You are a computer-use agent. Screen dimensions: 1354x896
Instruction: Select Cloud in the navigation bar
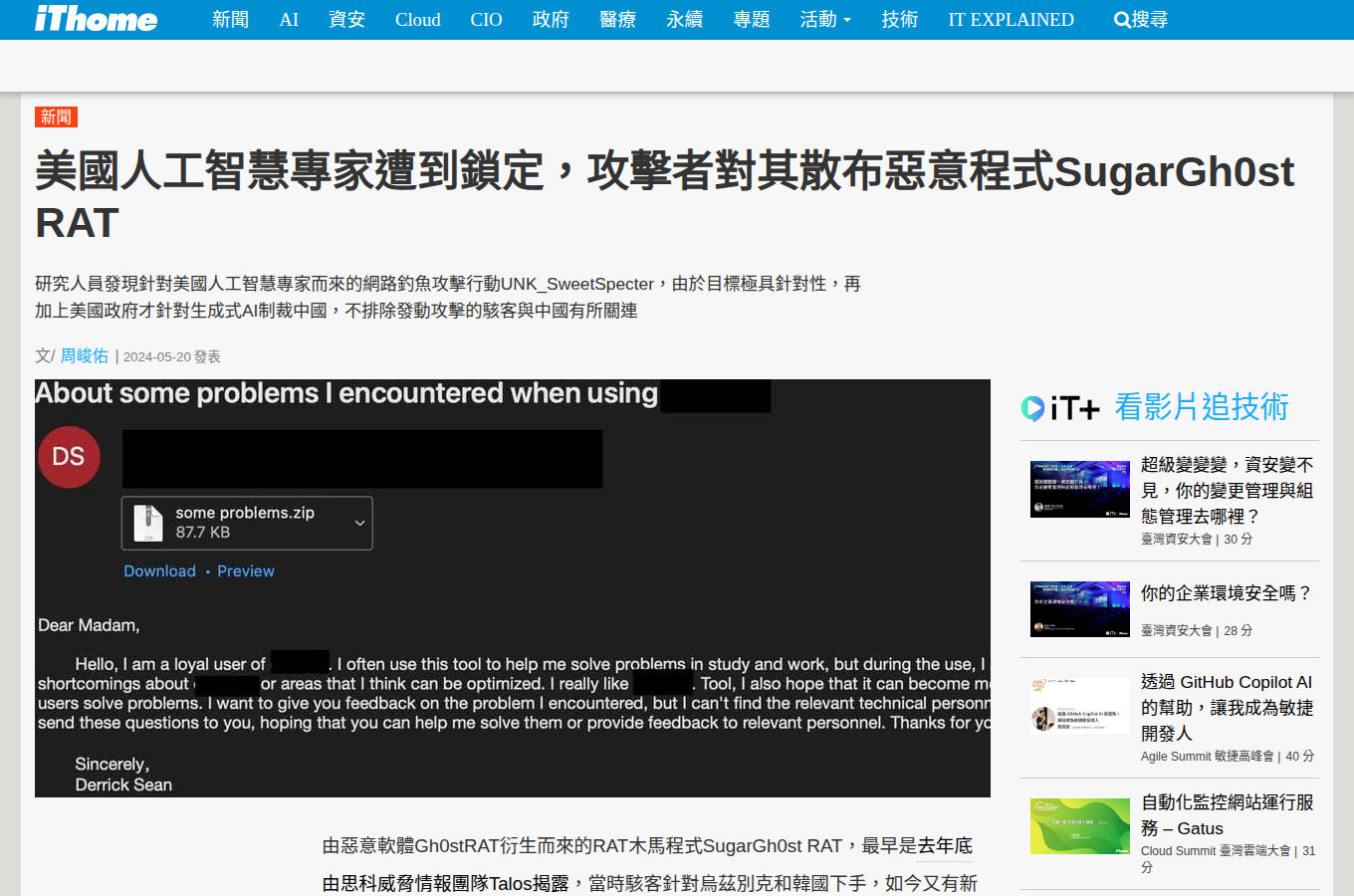(x=417, y=20)
